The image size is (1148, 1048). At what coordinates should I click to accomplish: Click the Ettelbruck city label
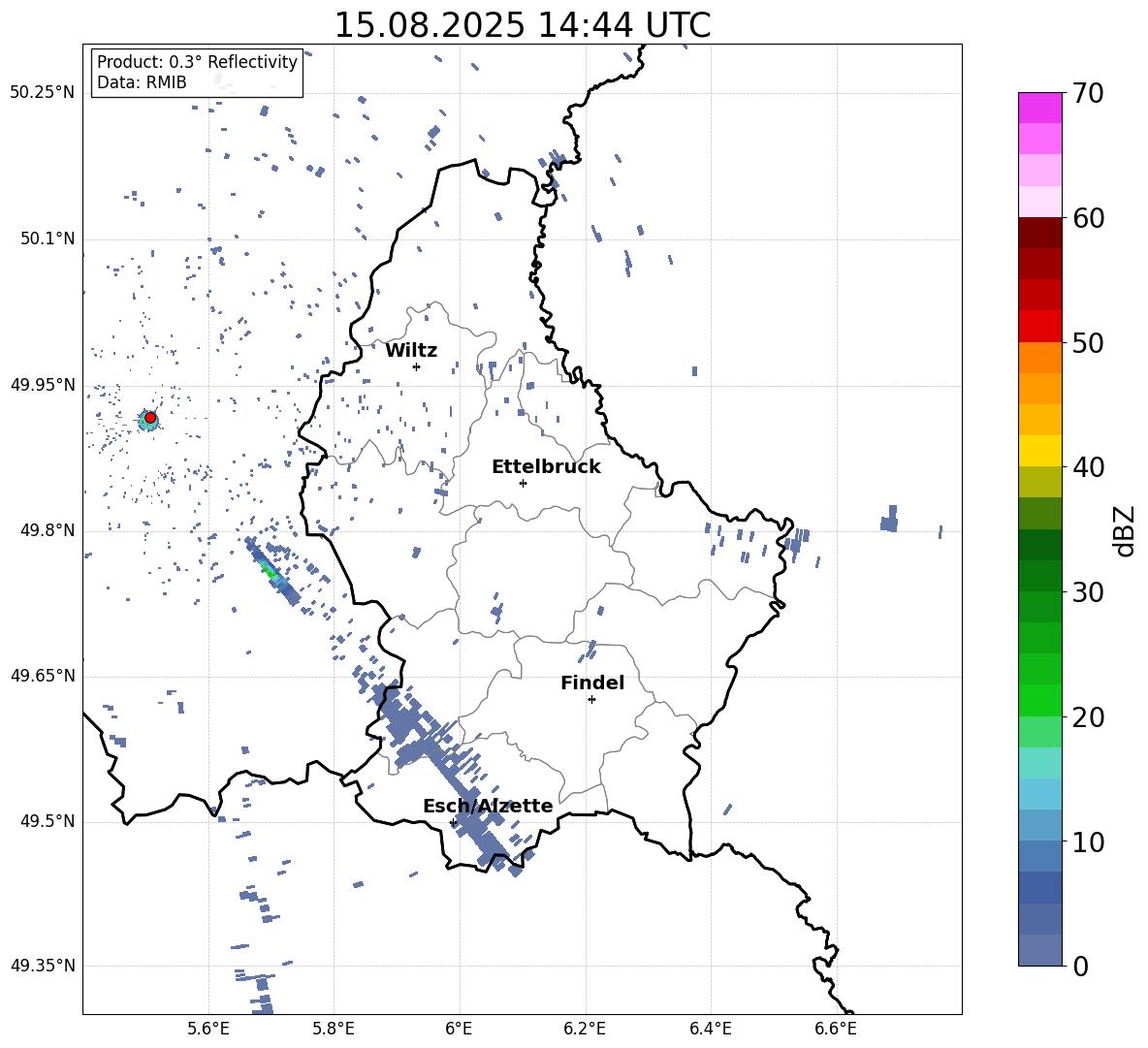(546, 467)
